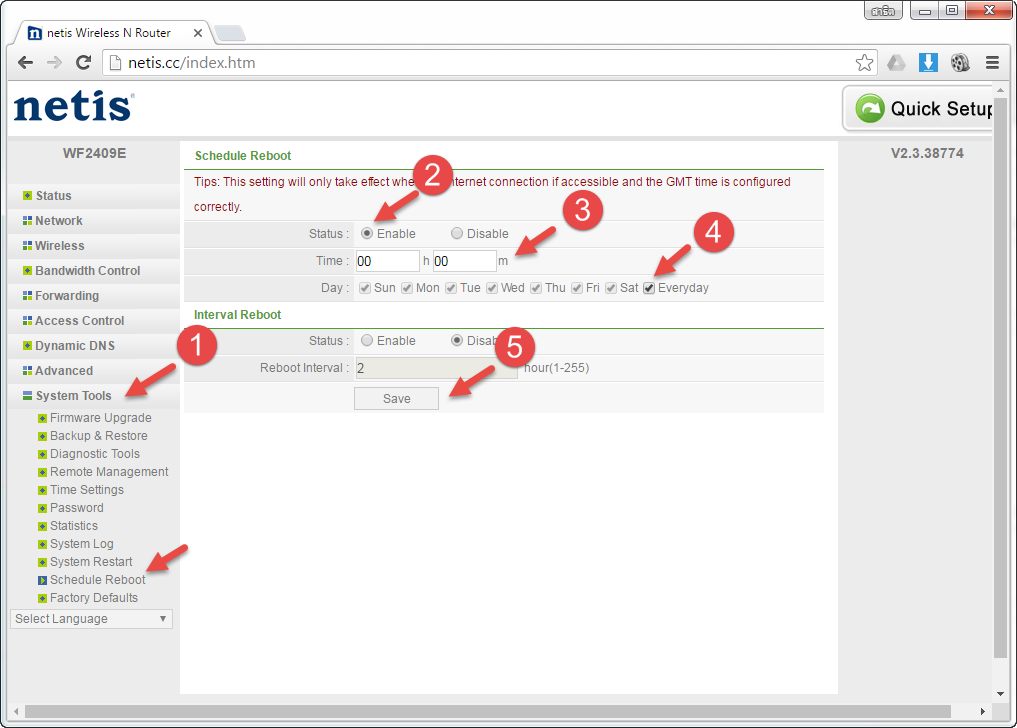Click the Access Control menu icon
Viewport: 1017px width, 728px height.
pyautogui.click(x=27, y=321)
